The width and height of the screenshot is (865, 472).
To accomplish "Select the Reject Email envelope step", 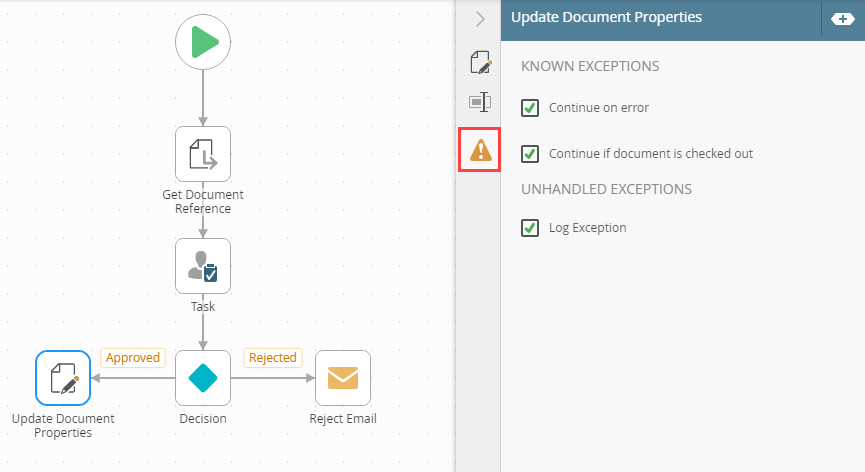I will pos(343,378).
